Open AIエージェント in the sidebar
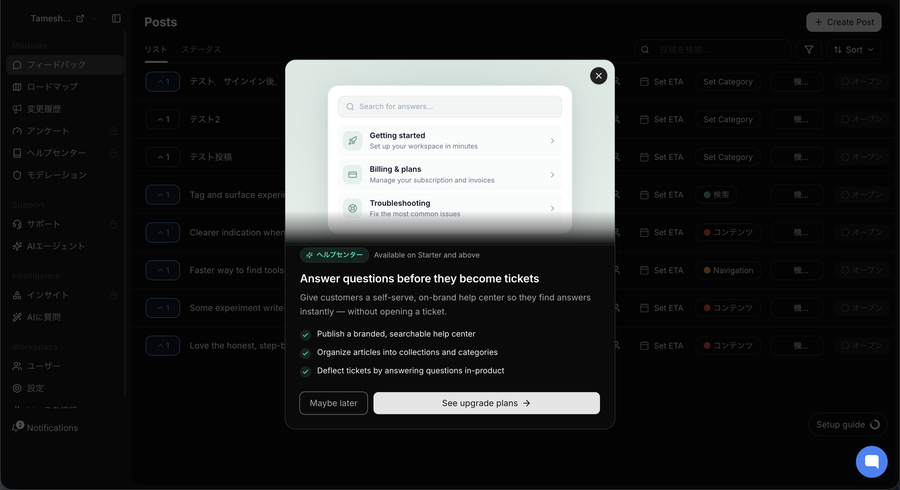This screenshot has width=900, height=490. pyautogui.click(x=65, y=246)
